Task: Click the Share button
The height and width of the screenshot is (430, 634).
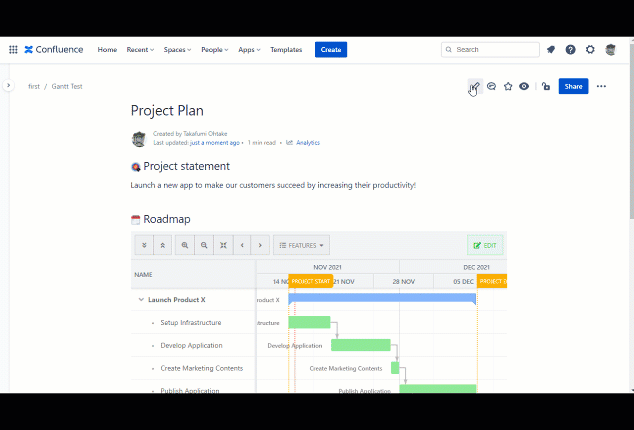Action: 573,87
